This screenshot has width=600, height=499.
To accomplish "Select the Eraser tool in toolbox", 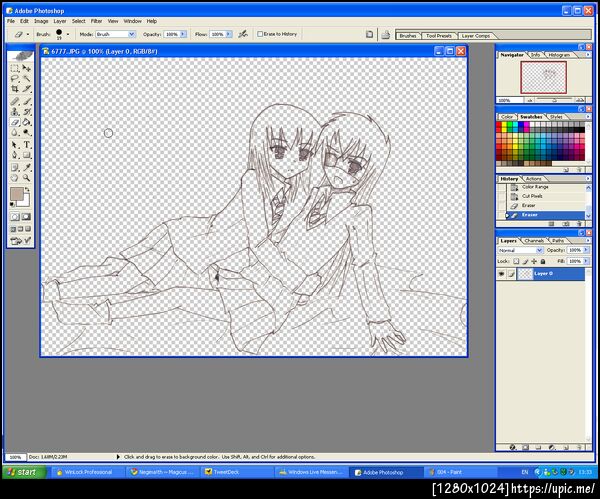I will [15, 122].
